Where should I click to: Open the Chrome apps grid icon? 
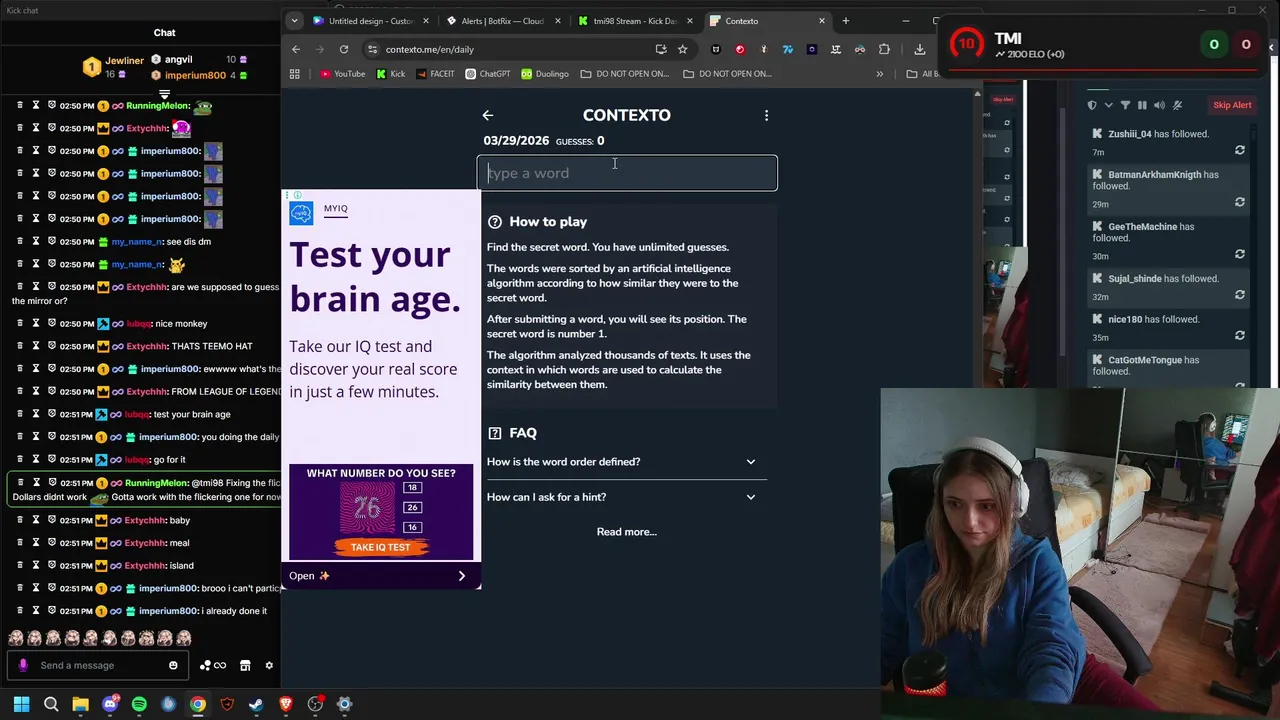tap(294, 74)
